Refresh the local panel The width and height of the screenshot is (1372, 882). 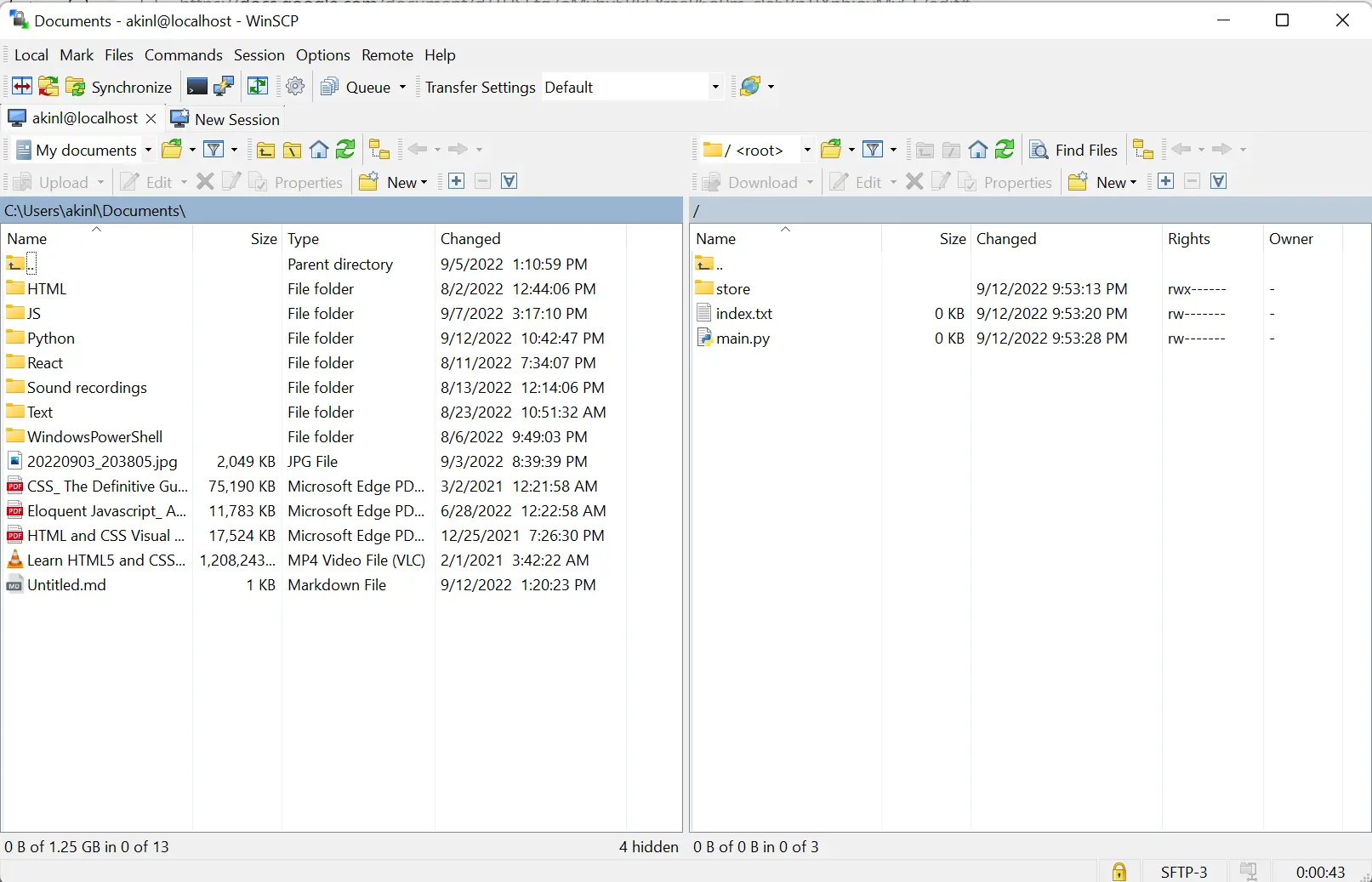click(345, 150)
